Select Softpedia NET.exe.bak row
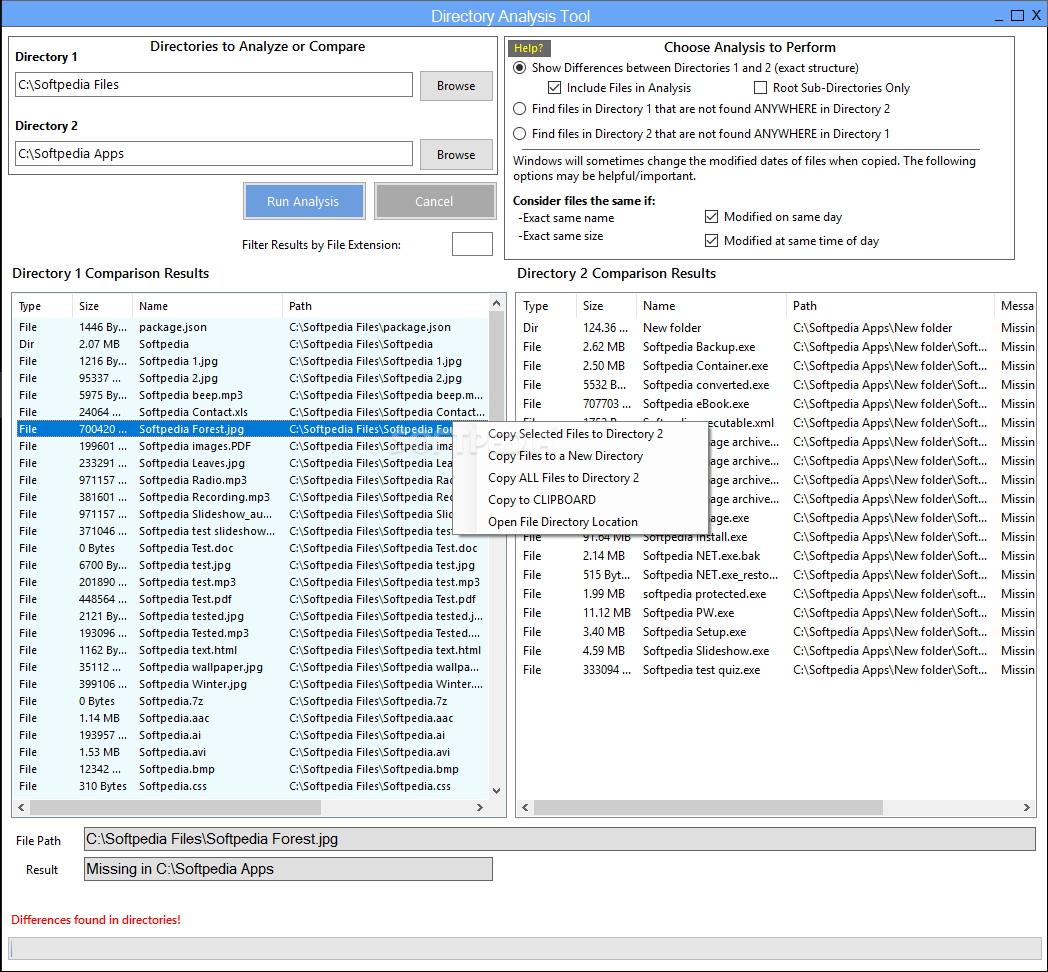 (x=778, y=556)
